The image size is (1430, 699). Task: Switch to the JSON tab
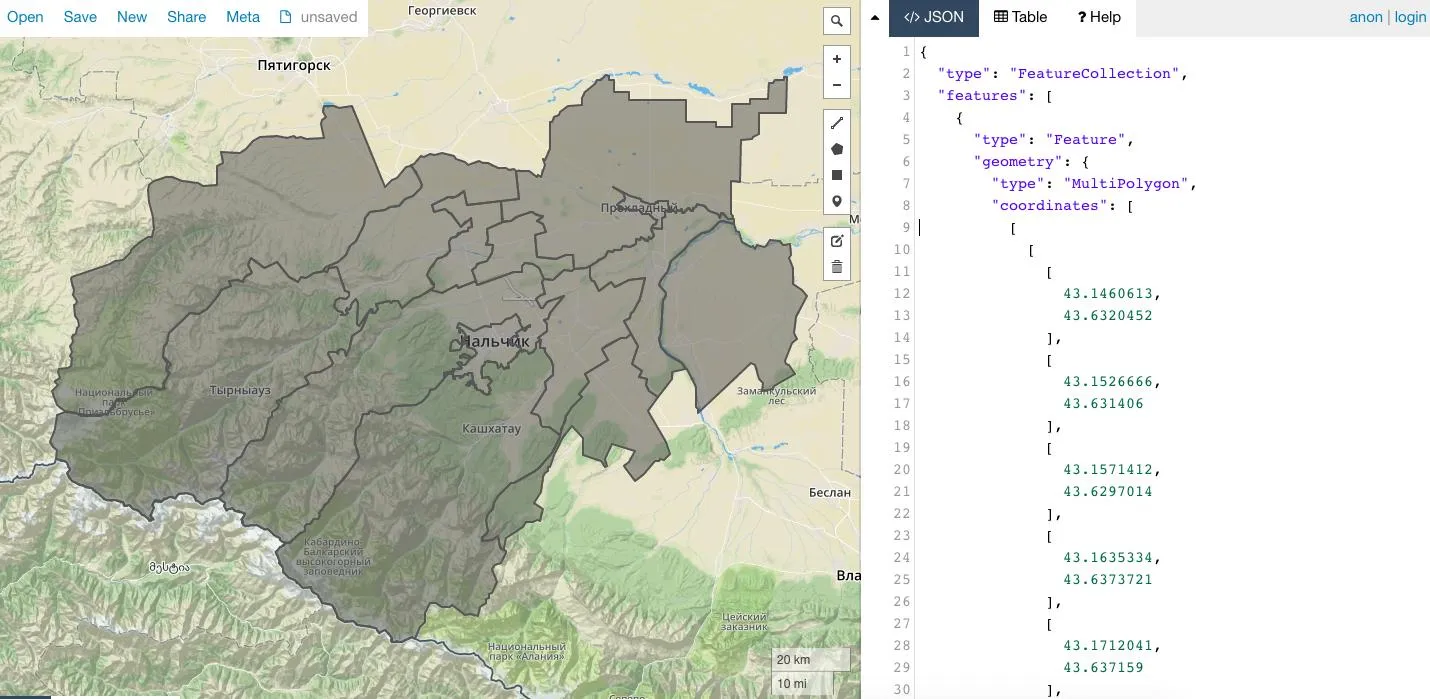pyautogui.click(x=934, y=17)
